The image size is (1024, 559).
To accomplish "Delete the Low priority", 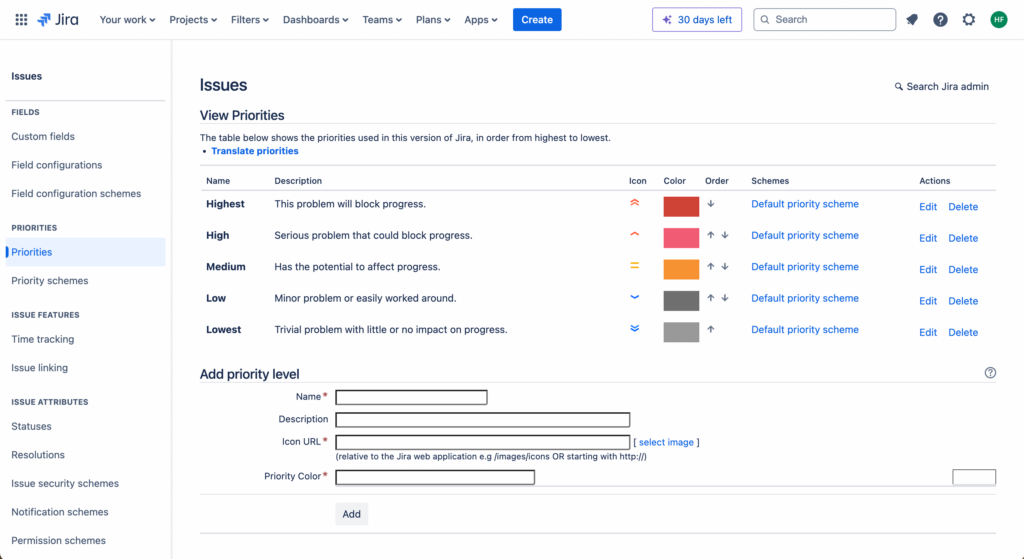I will [x=963, y=301].
